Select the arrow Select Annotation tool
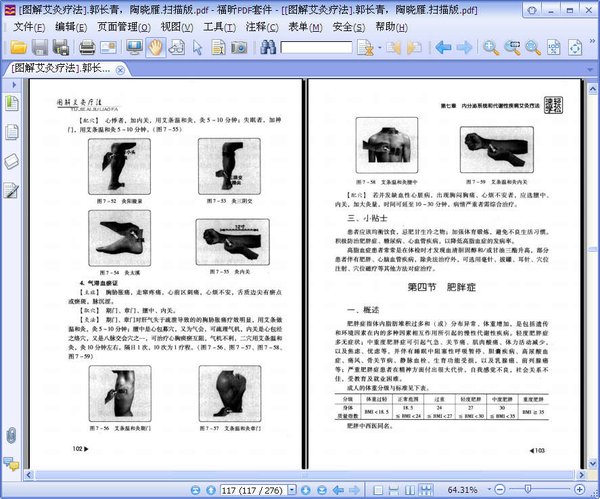600x499 pixels. coord(197,47)
